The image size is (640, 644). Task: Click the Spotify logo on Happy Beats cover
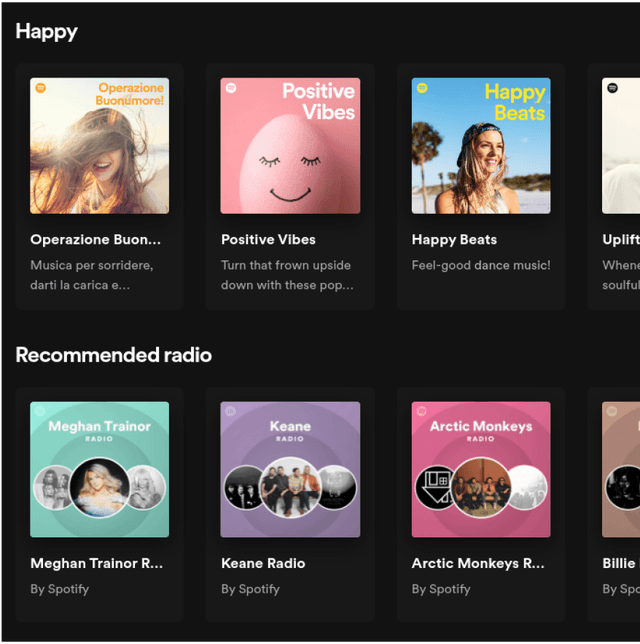tap(422, 88)
